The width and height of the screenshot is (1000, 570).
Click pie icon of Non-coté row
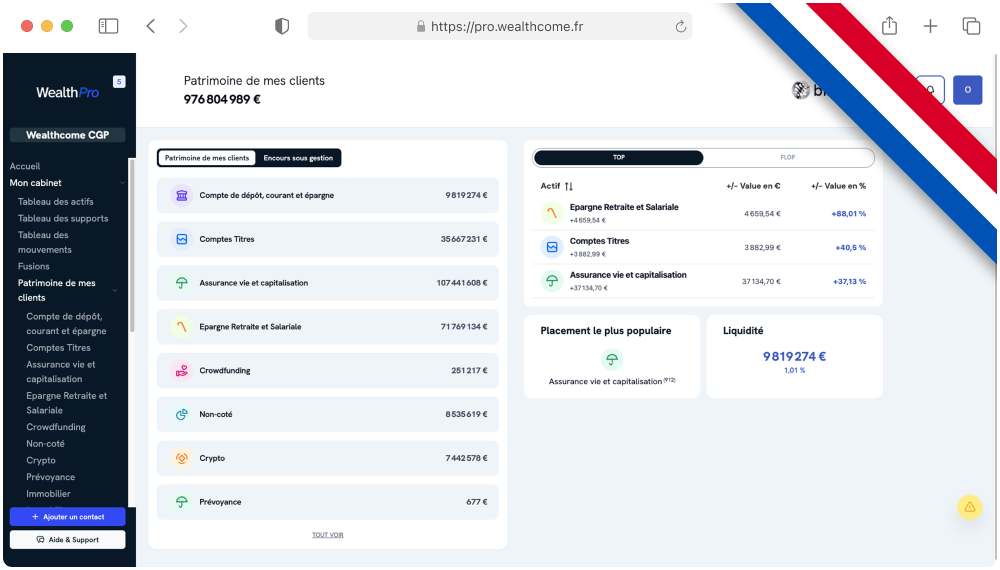click(182, 414)
